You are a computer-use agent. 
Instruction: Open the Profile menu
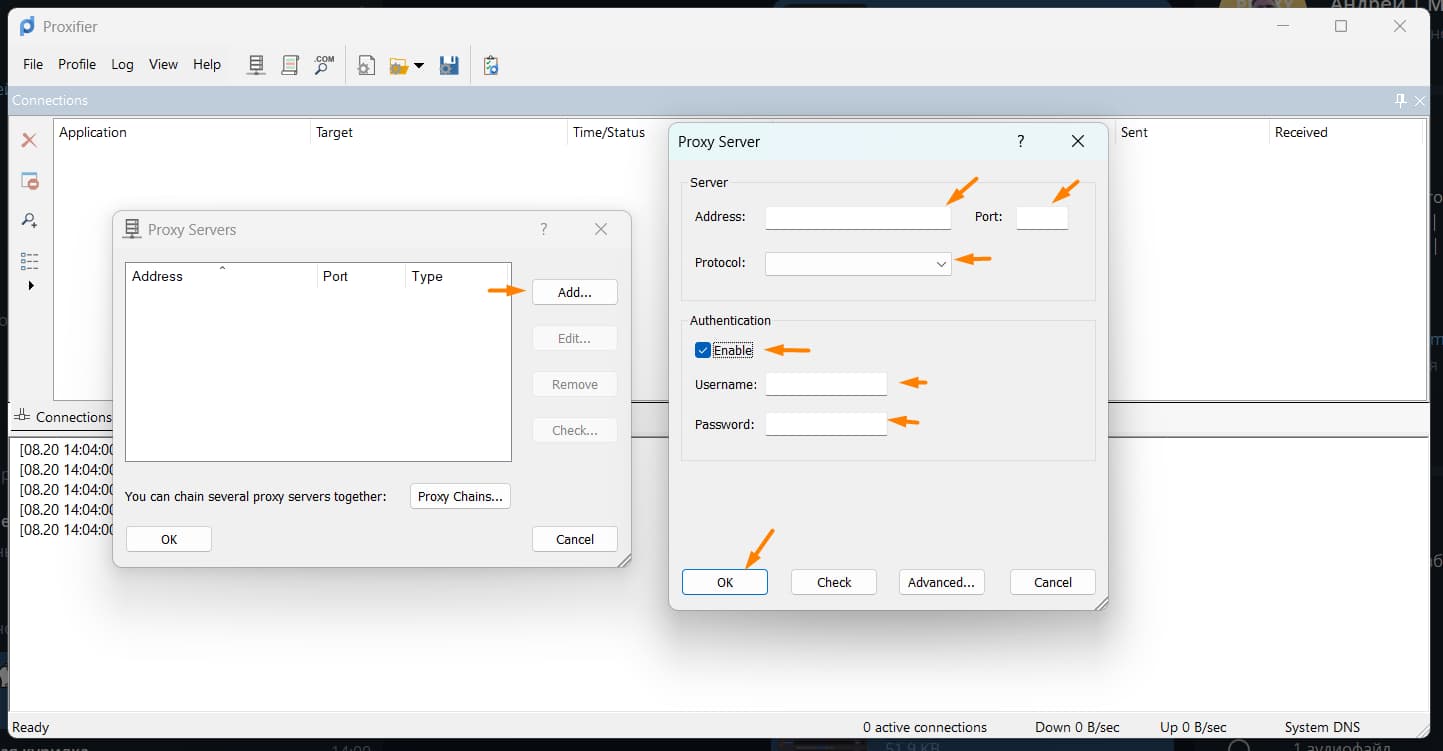click(x=77, y=64)
